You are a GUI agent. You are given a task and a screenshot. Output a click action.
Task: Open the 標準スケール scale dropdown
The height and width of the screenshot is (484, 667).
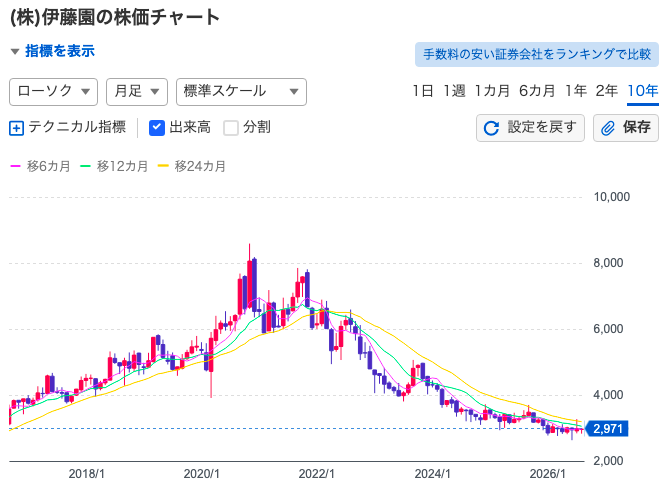tap(241, 91)
